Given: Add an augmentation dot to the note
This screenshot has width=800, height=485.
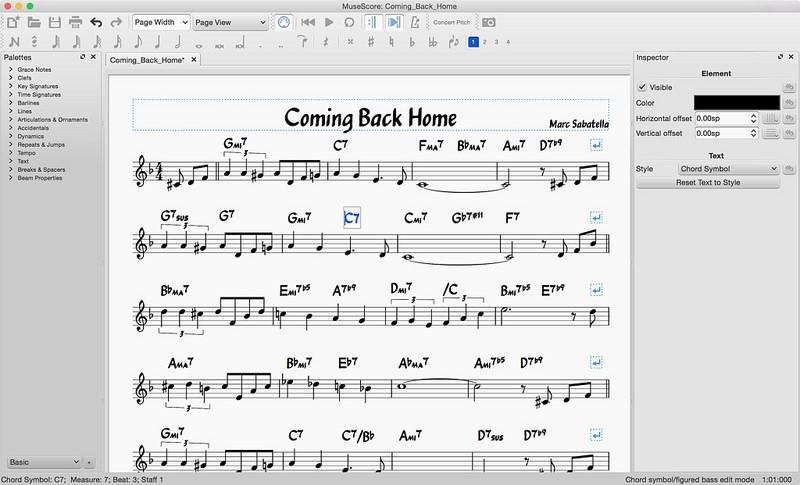Looking at the screenshot, I should pyautogui.click(x=261, y=45).
